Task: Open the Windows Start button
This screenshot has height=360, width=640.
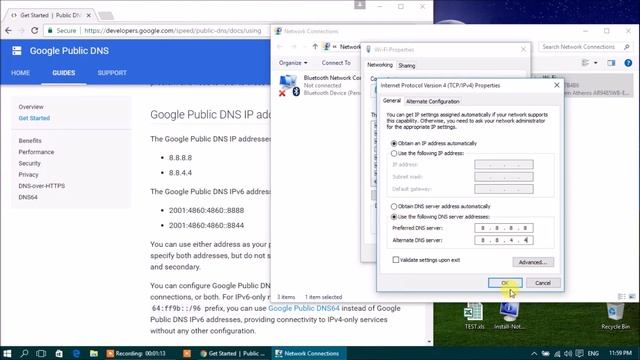Action: pos(7,353)
